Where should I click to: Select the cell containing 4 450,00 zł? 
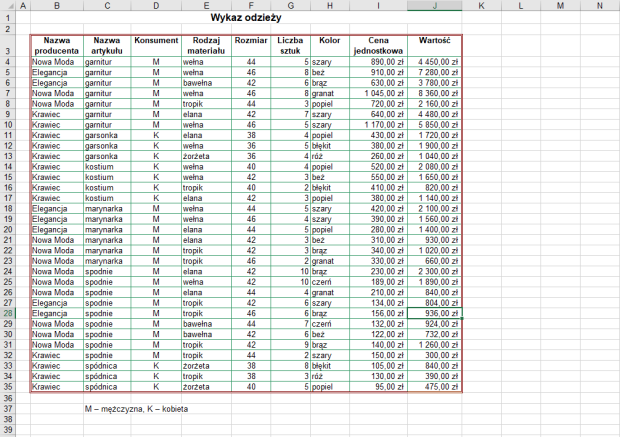point(435,62)
